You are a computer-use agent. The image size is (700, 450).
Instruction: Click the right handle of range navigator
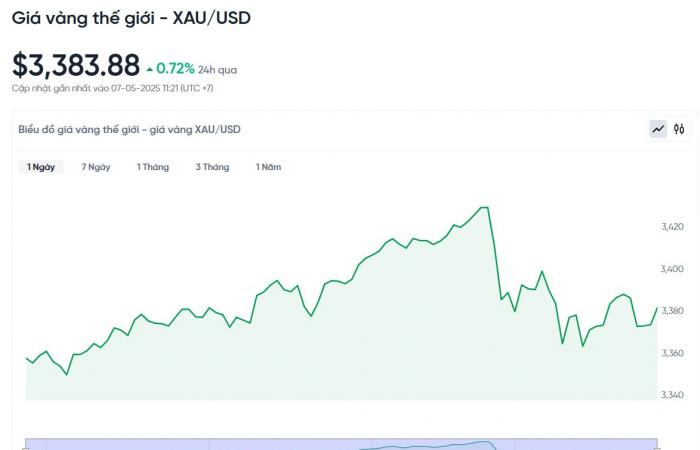coord(657,447)
